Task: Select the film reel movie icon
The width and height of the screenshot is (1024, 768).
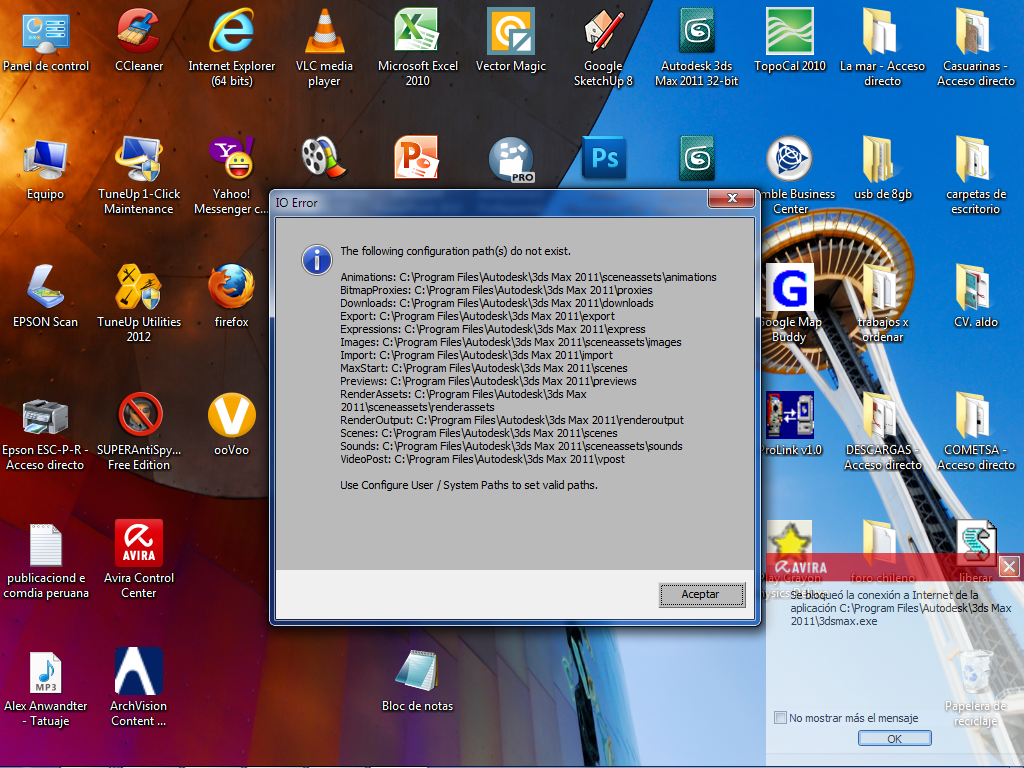Action: (324, 157)
